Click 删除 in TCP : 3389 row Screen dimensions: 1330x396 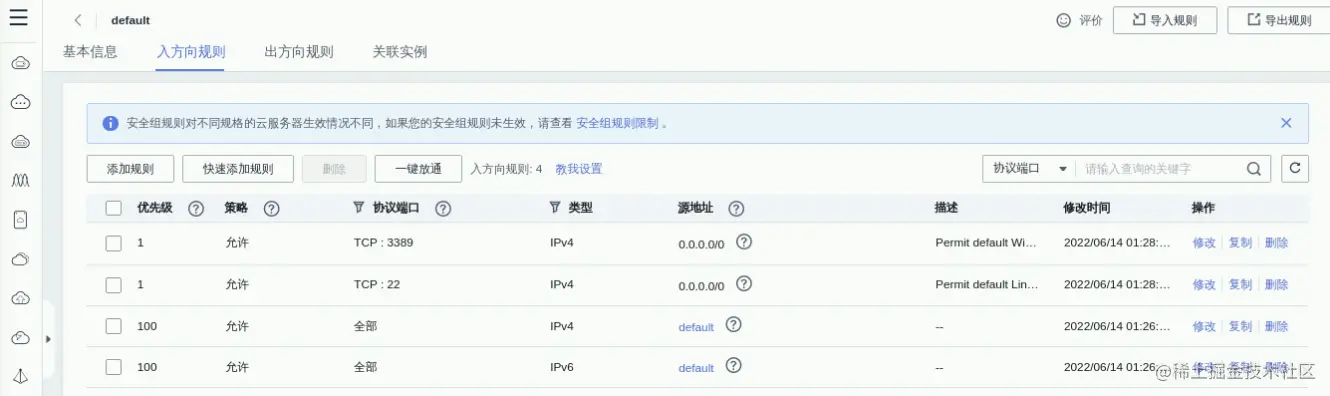point(1276,243)
